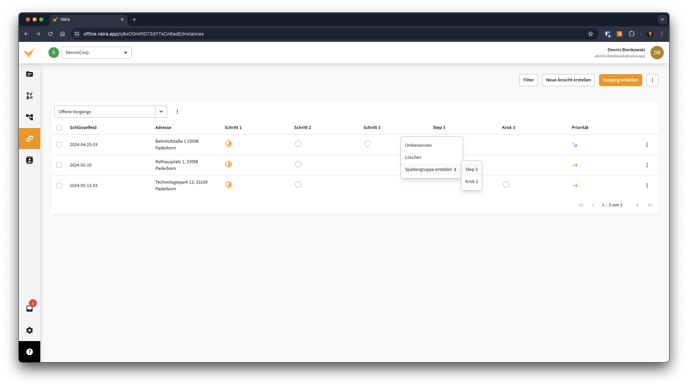The width and height of the screenshot is (688, 387).
Task: Choose Löschen in the context menu
Action: pyautogui.click(x=413, y=157)
